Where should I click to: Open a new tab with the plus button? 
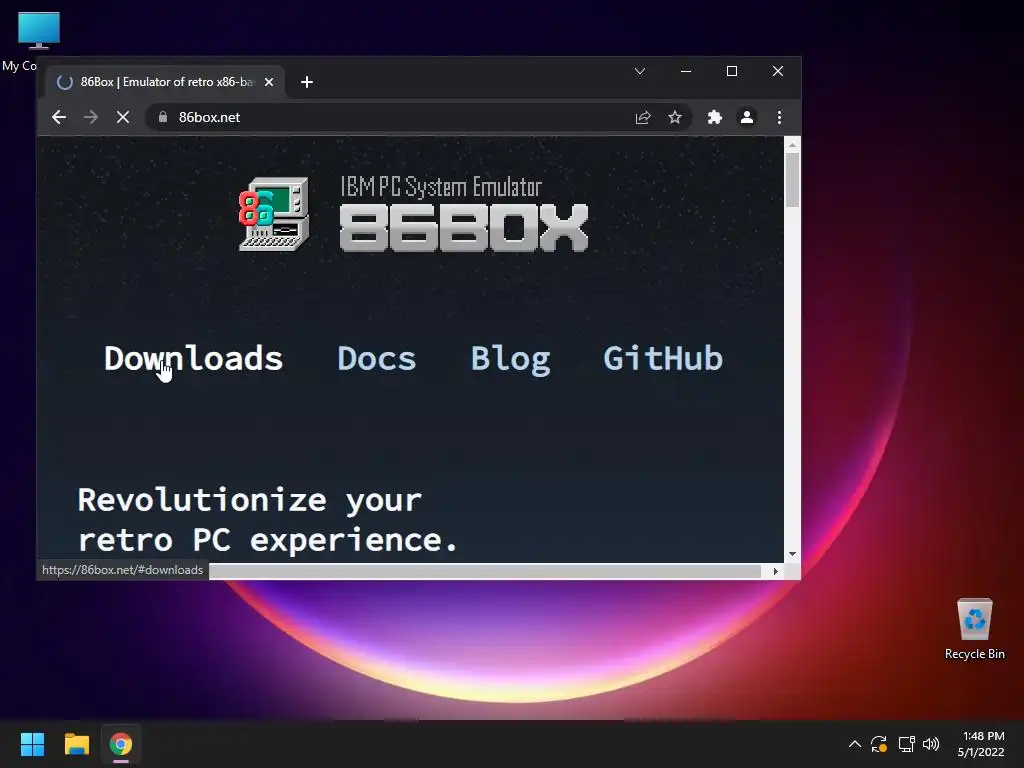coord(307,82)
